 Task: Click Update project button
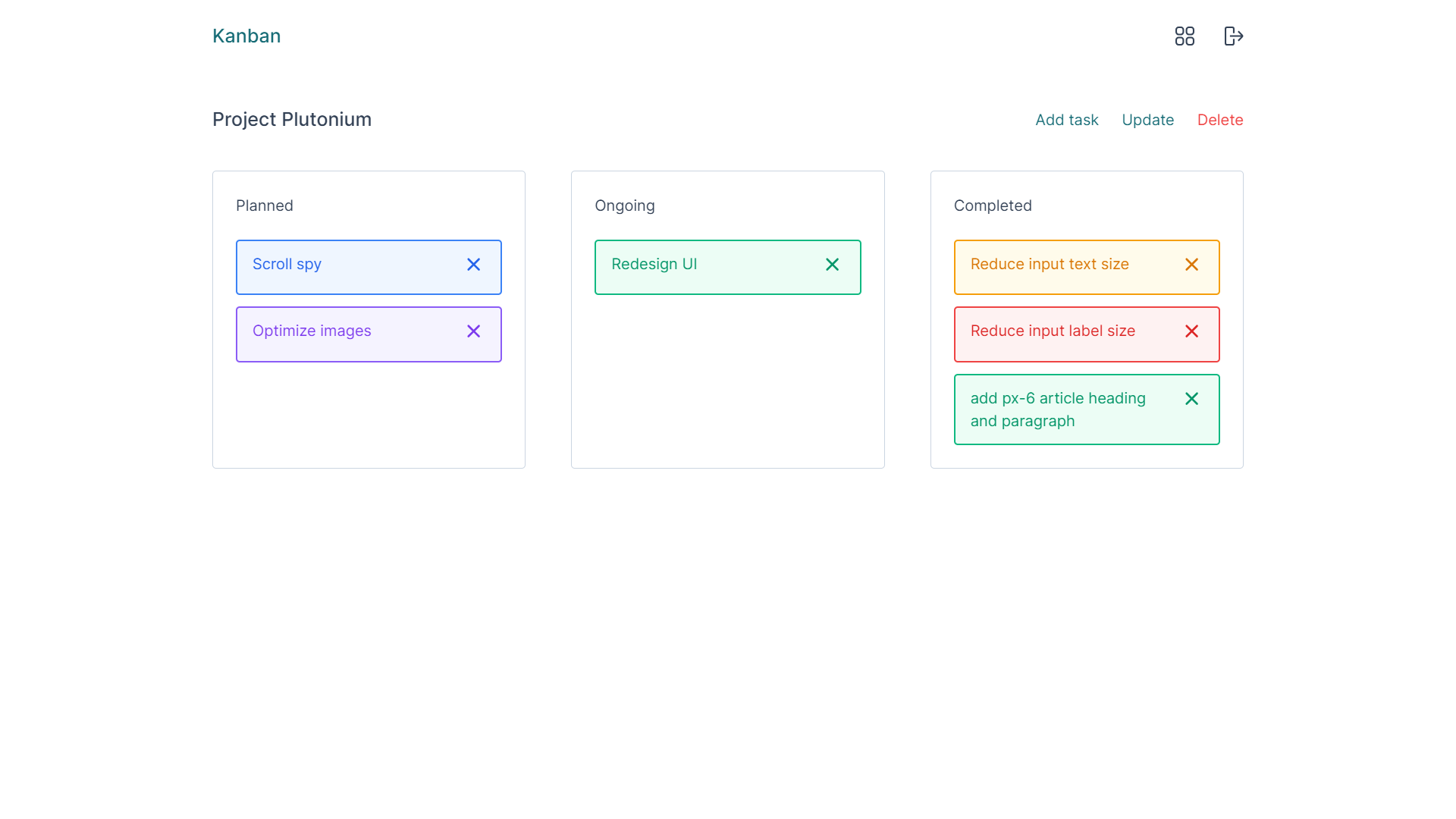pyautogui.click(x=1147, y=120)
